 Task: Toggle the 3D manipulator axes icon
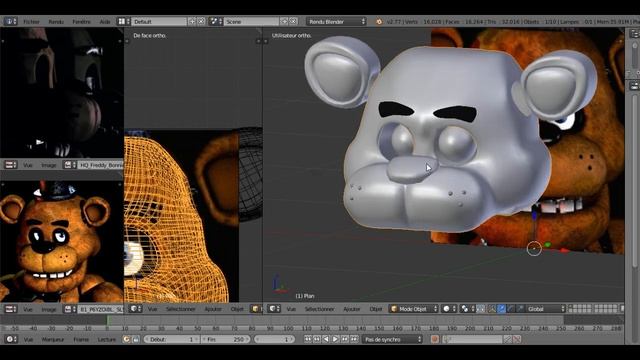click(x=492, y=309)
